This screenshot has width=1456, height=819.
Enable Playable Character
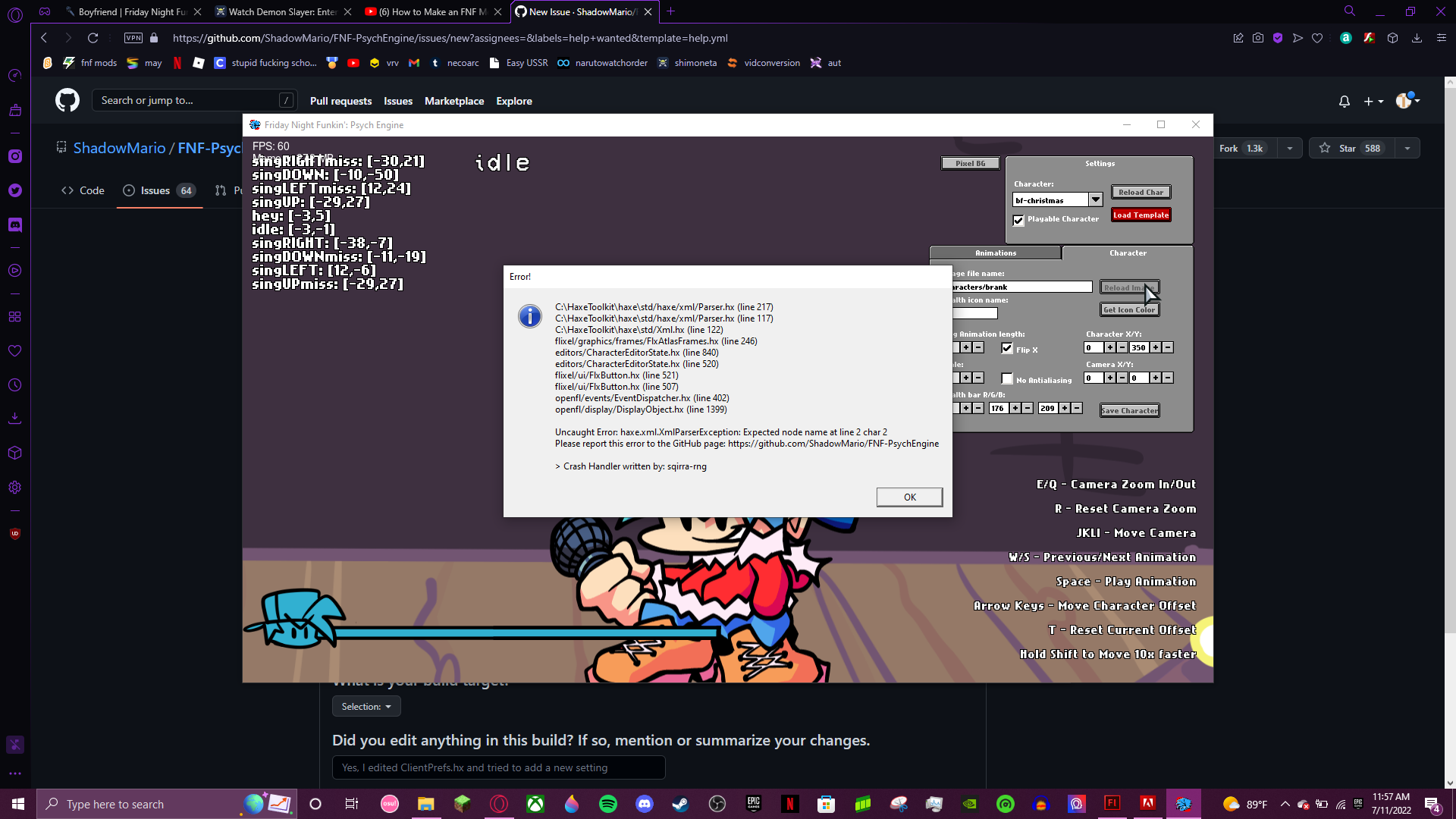[x=1019, y=220]
